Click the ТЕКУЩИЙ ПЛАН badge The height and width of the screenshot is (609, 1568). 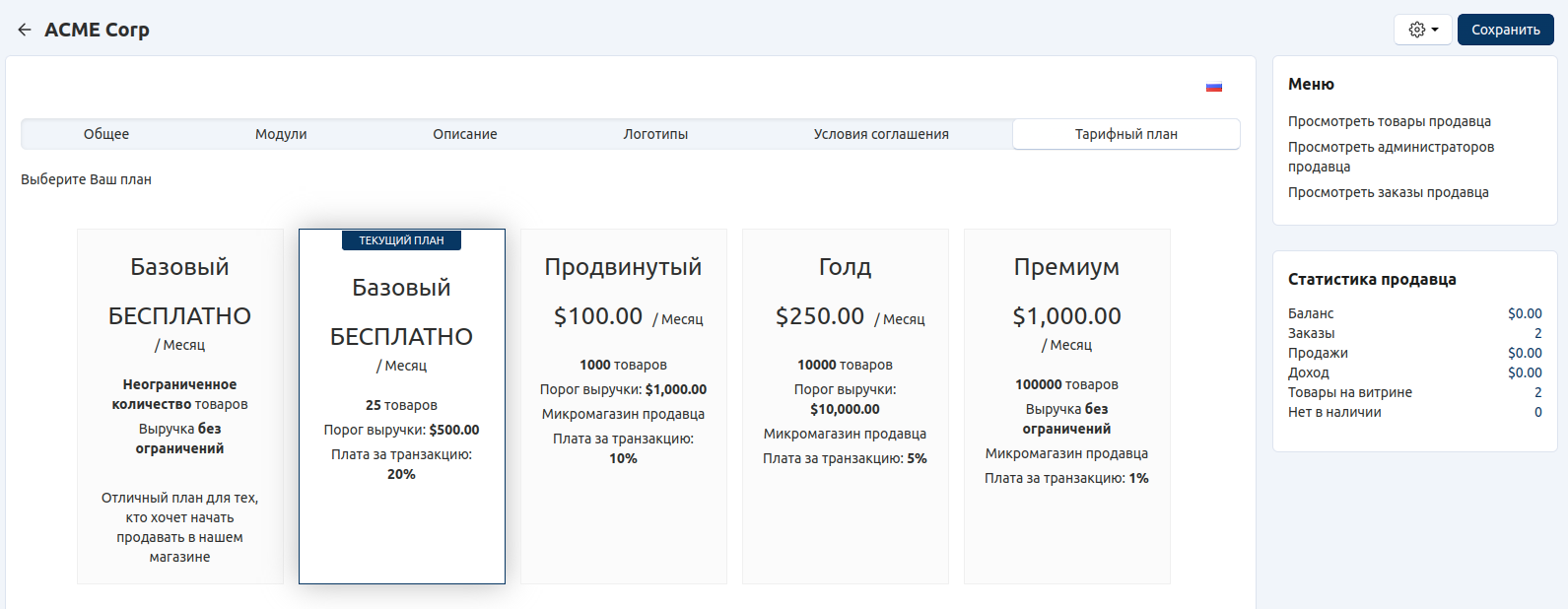[401, 240]
